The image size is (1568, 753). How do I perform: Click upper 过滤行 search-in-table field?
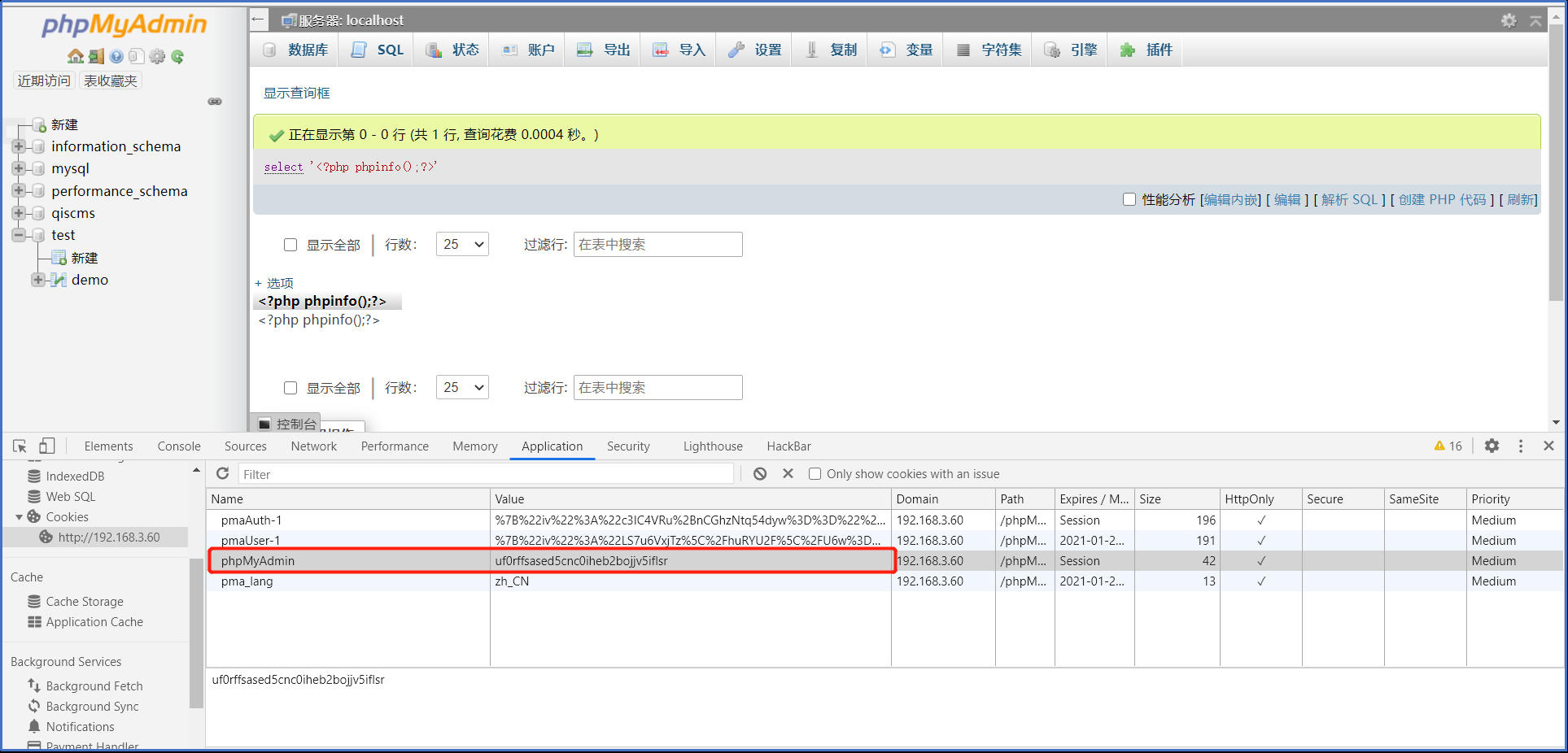coord(657,244)
